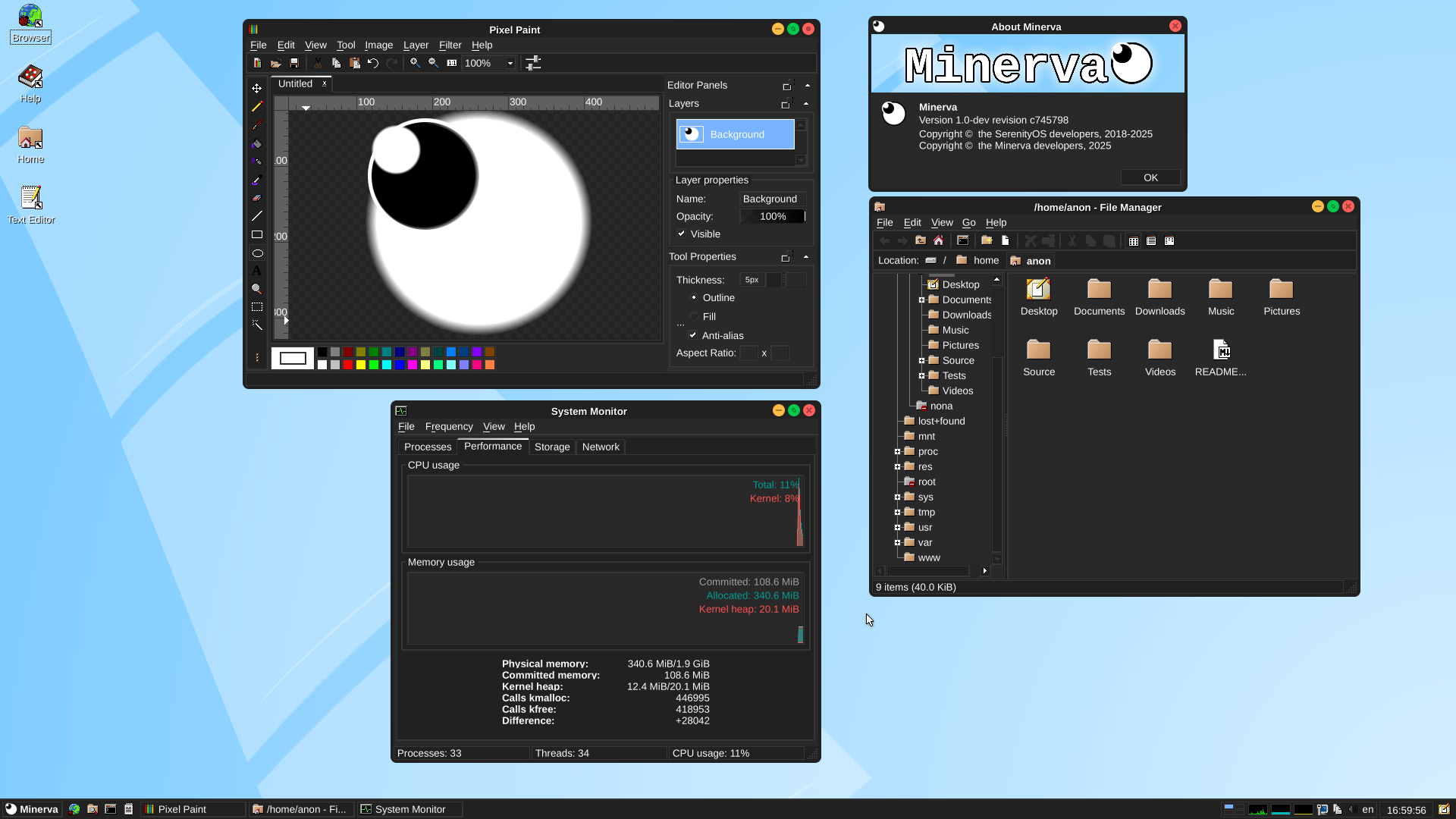Open the Filter menu in Pixel Paint
Image resolution: width=1456 pixels, height=819 pixels.
pyautogui.click(x=450, y=45)
